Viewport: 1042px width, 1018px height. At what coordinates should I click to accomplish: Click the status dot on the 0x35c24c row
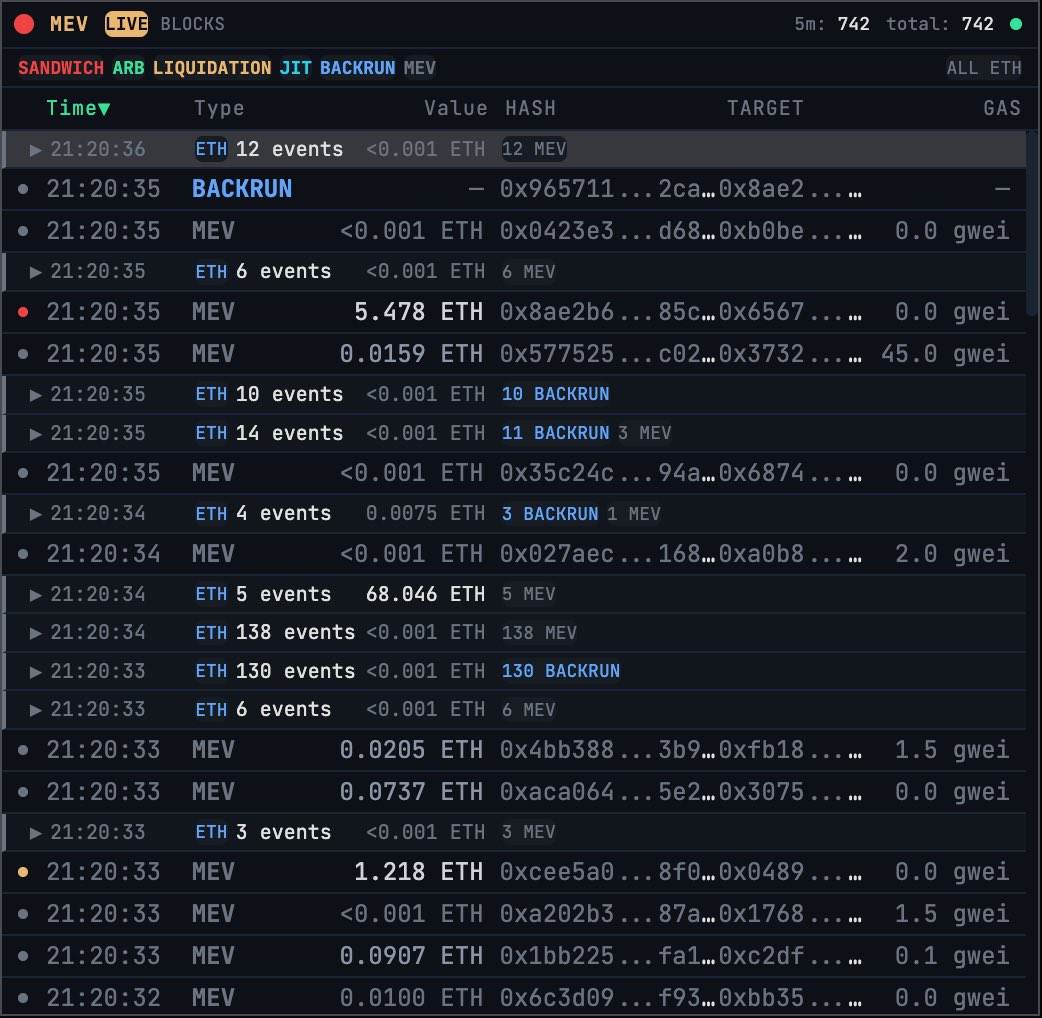(23, 473)
